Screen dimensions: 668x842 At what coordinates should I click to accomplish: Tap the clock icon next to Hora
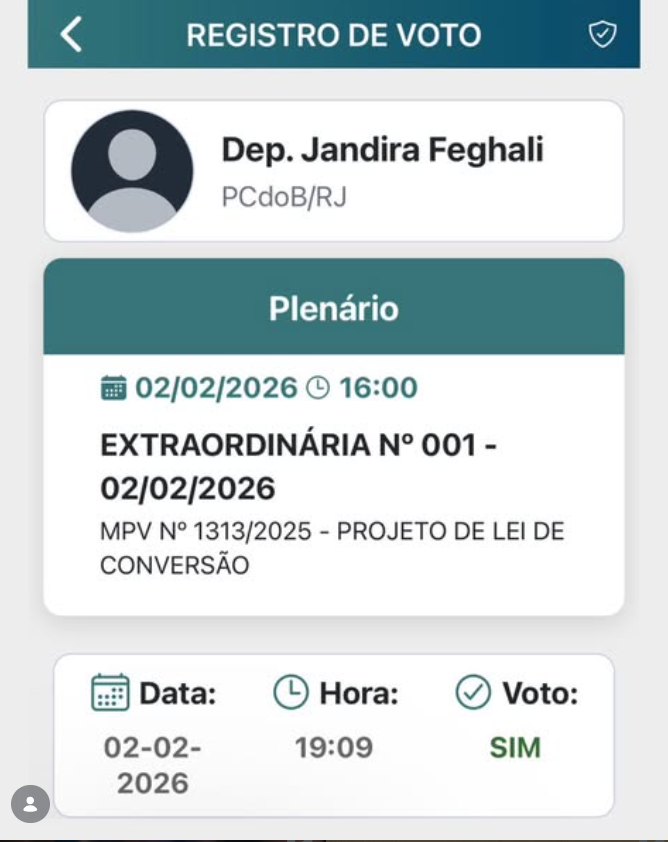tap(290, 692)
